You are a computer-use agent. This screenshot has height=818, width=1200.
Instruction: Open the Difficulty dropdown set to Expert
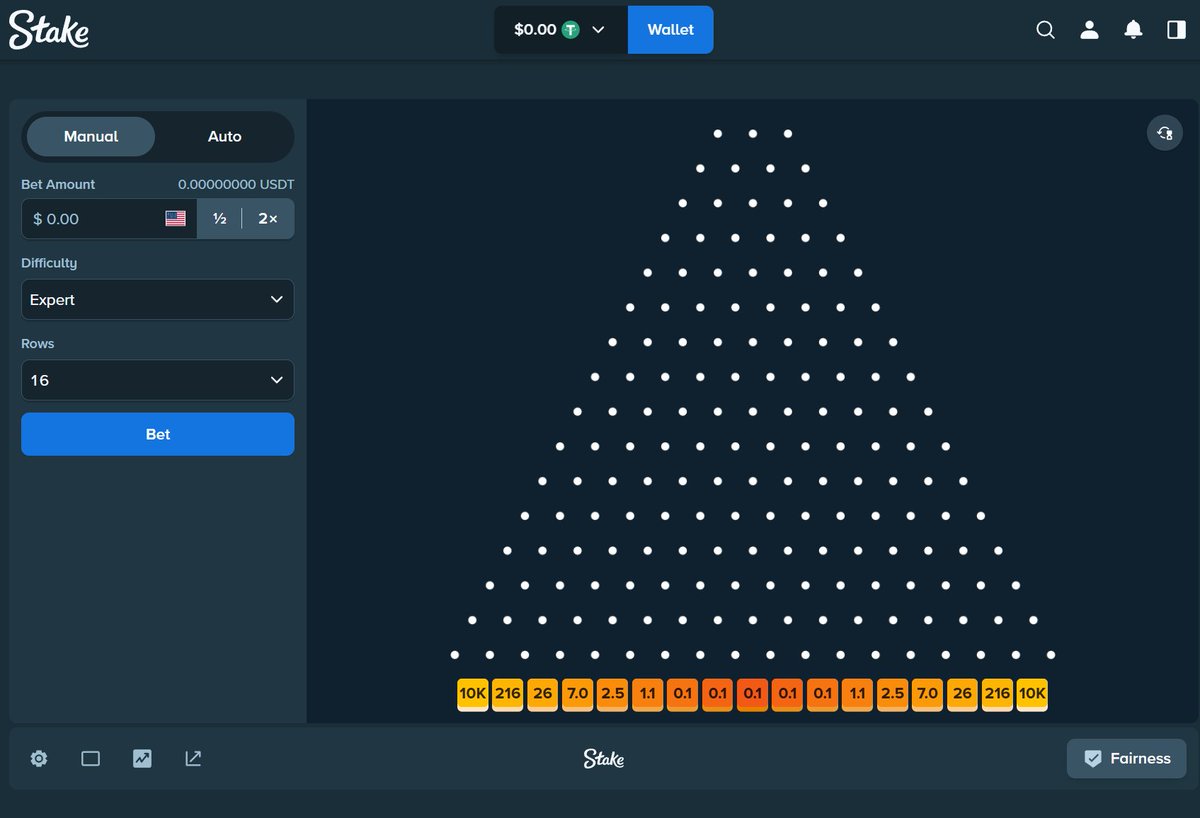click(158, 300)
